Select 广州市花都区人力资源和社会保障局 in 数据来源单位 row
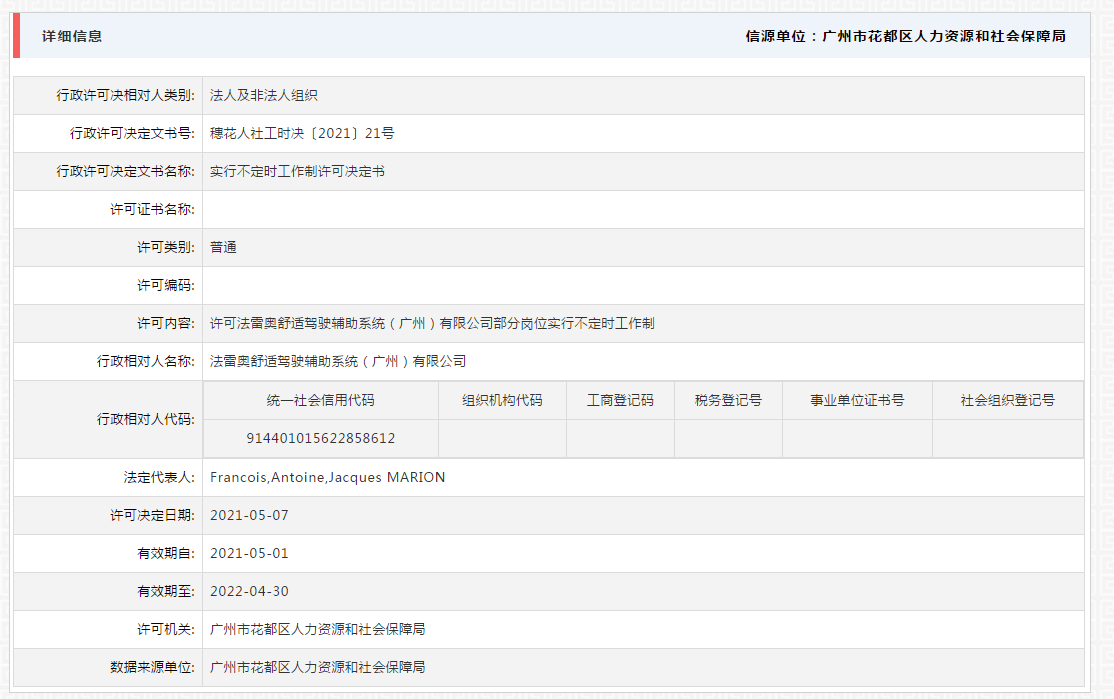 (318, 667)
